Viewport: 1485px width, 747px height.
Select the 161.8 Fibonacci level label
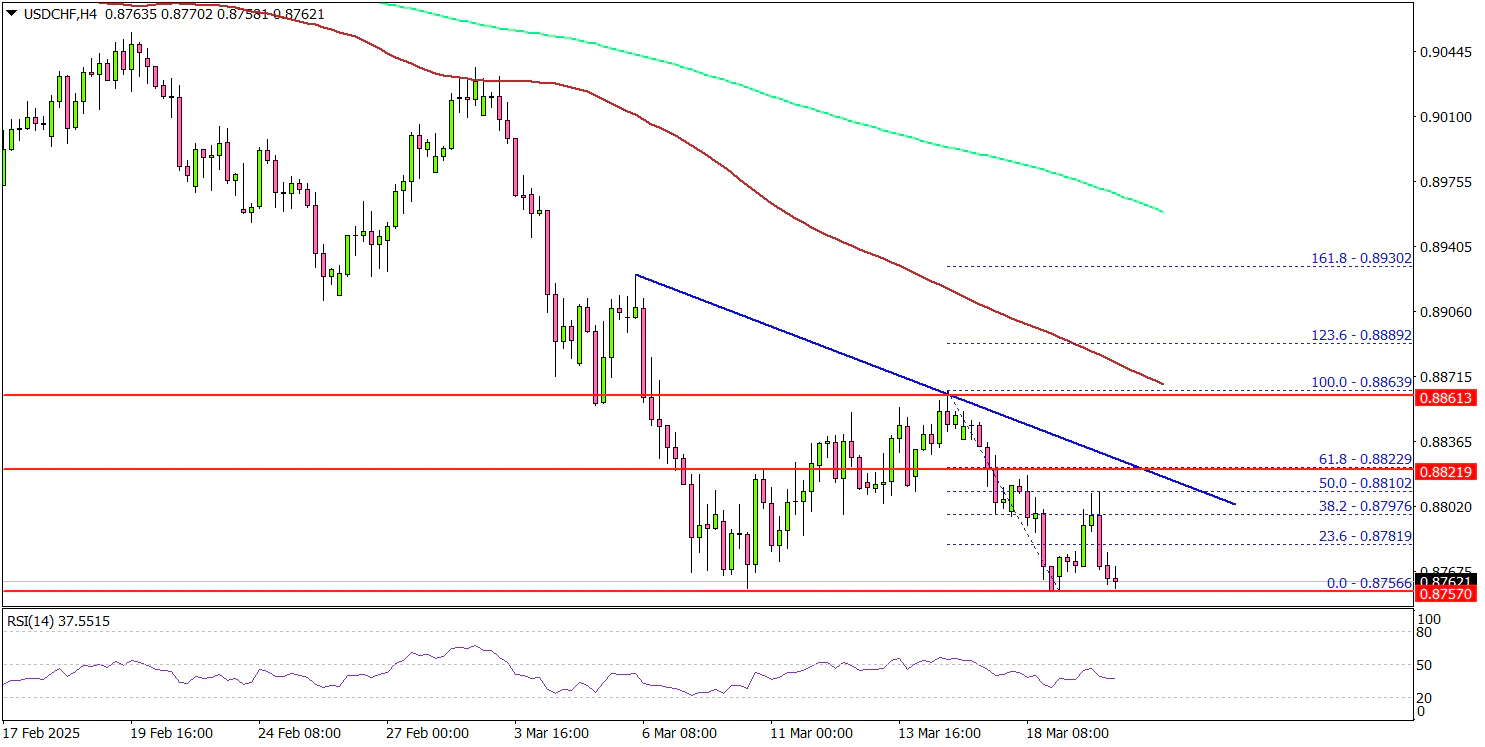pyautogui.click(x=1361, y=258)
